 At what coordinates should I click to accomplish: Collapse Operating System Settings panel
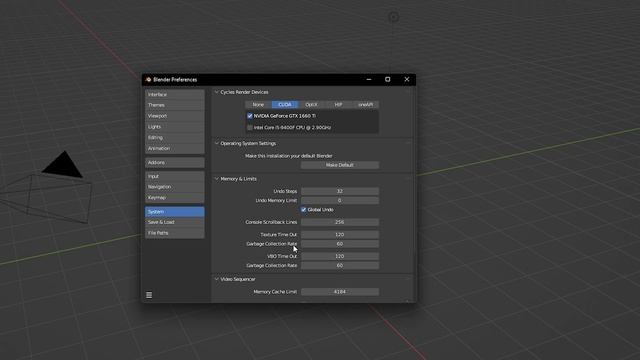pos(217,143)
